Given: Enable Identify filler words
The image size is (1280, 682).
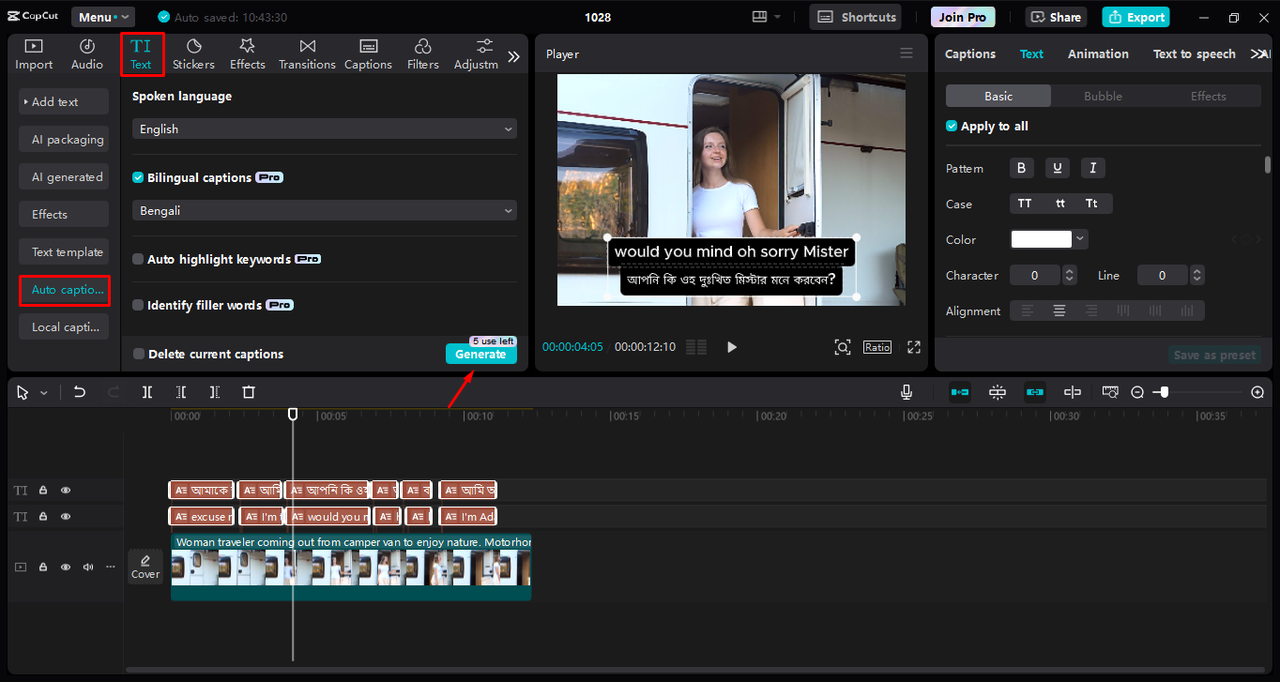Looking at the screenshot, I should click(x=138, y=305).
